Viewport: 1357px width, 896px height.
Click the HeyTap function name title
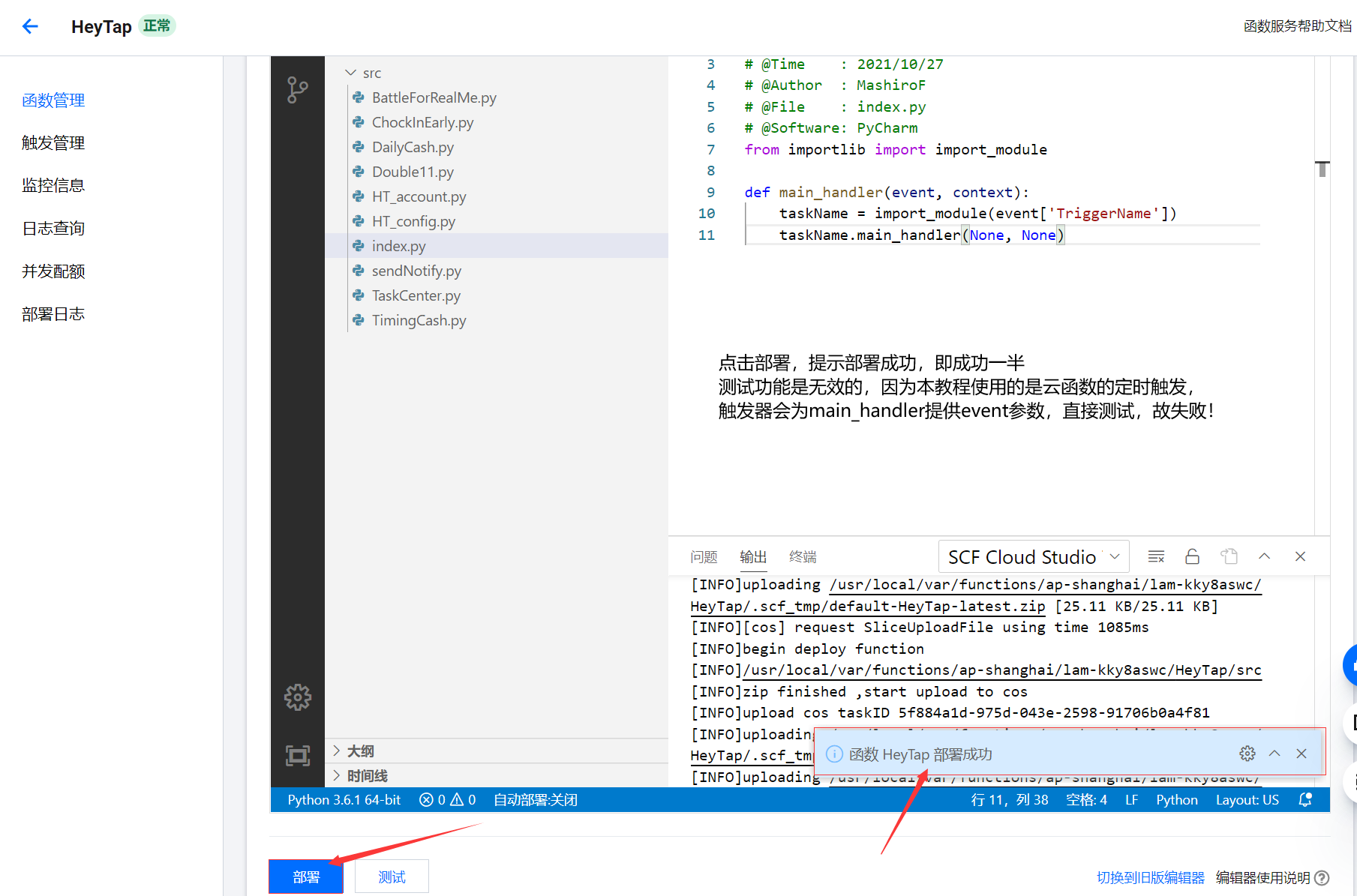coord(101,27)
